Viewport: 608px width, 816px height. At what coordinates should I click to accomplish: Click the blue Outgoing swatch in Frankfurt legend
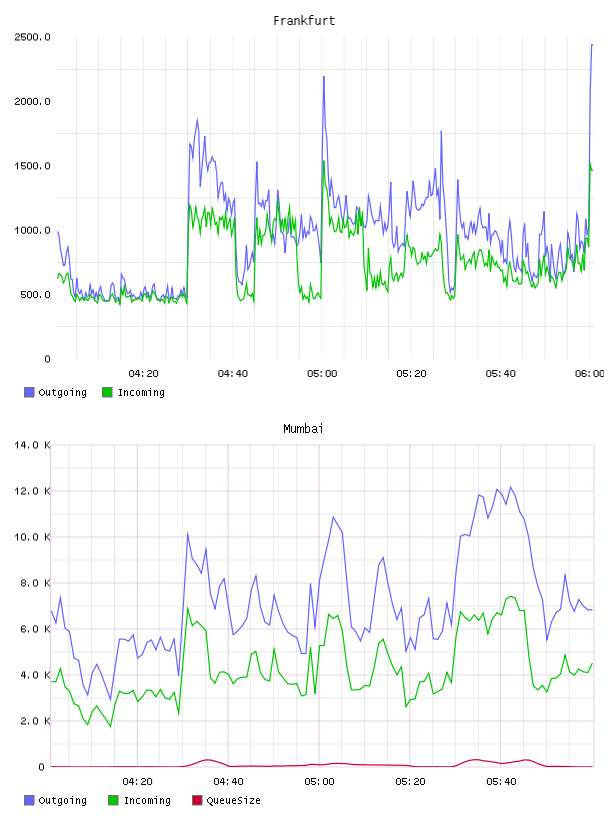[29, 392]
